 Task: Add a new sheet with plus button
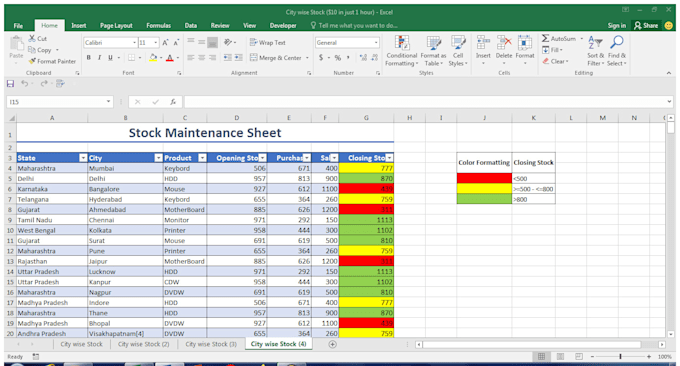pyautogui.click(x=333, y=344)
